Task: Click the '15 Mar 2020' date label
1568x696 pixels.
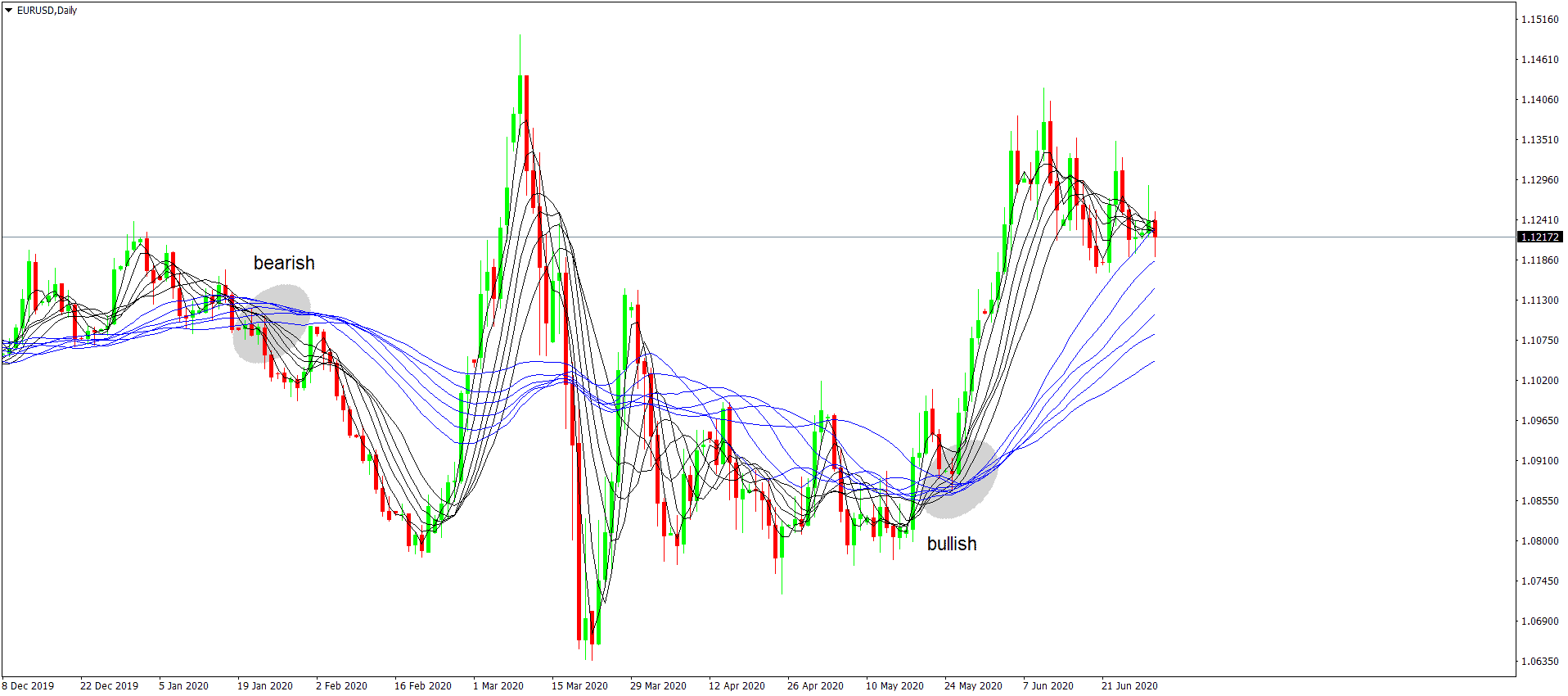Action: [x=579, y=685]
